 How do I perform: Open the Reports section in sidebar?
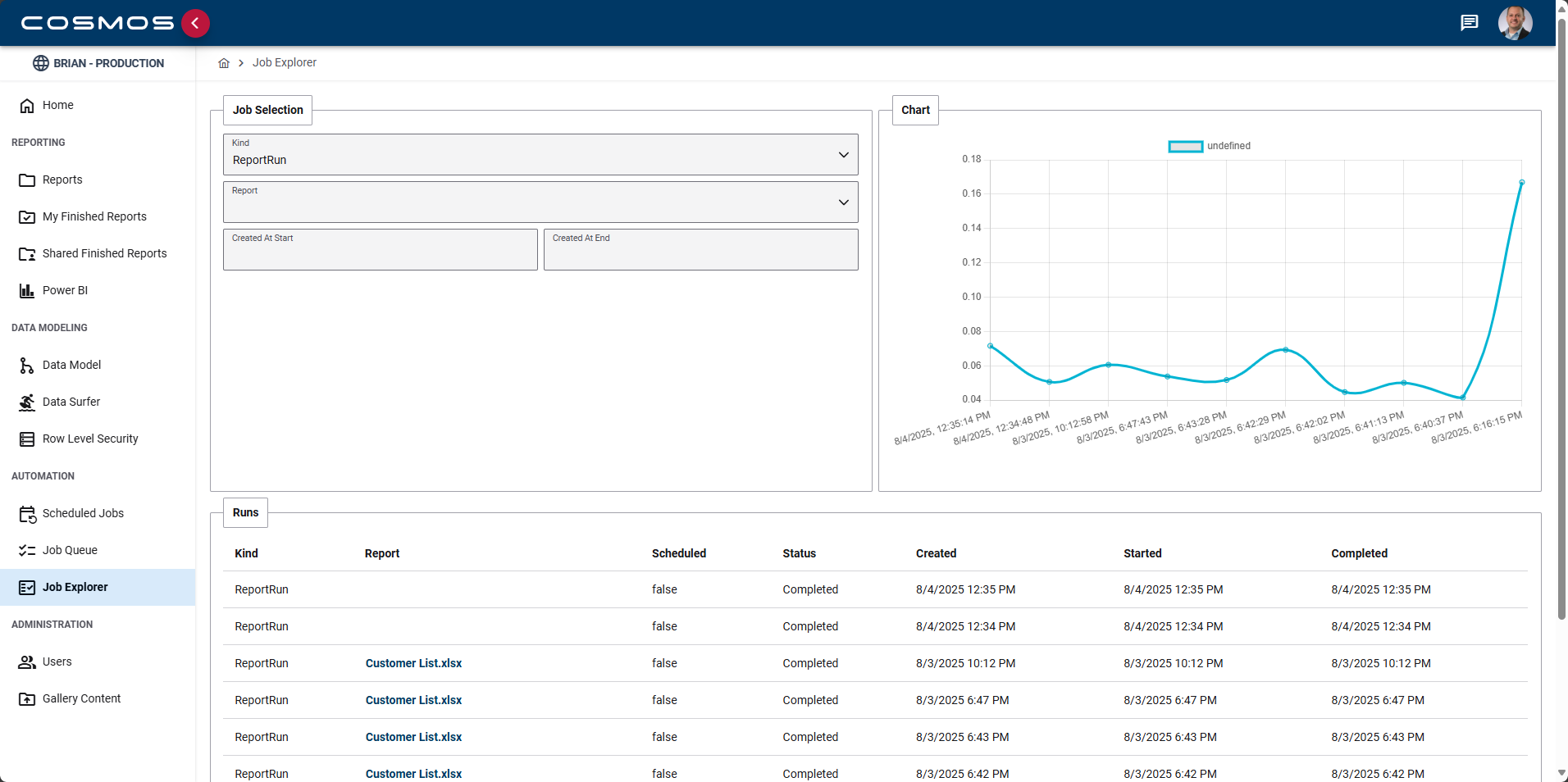62,180
